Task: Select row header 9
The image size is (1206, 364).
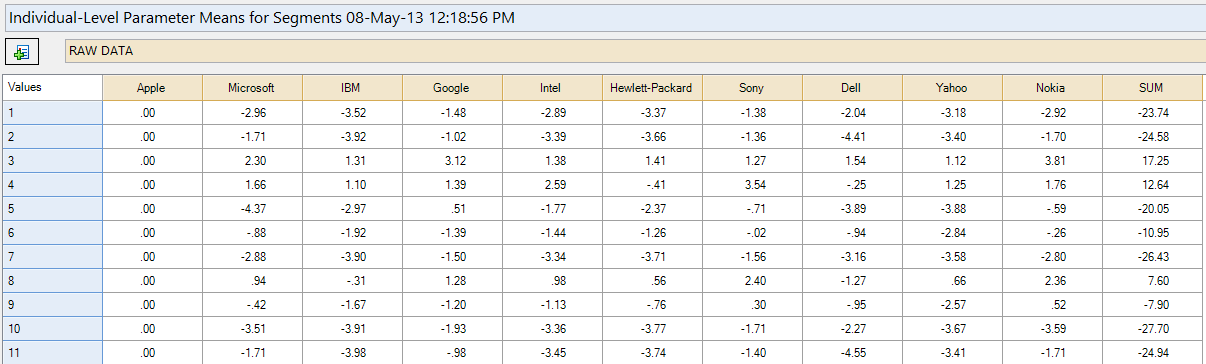Action: coord(51,304)
